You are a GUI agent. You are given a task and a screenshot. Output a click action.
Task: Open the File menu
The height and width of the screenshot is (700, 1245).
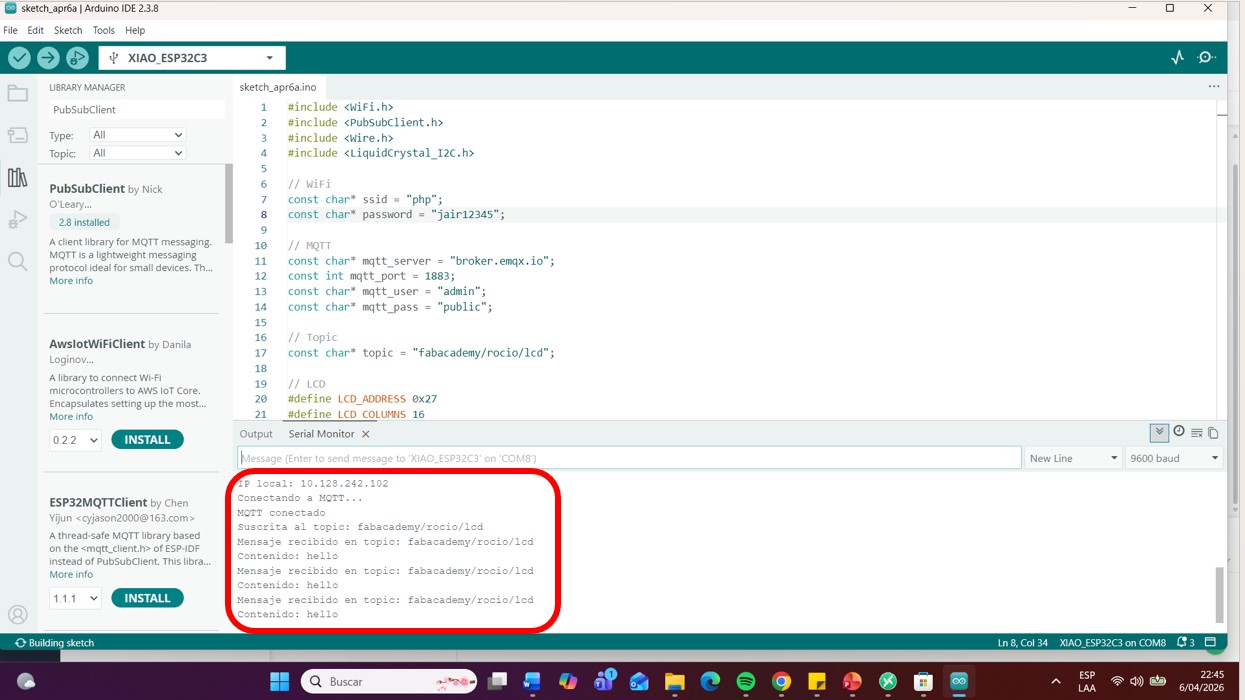(x=10, y=30)
